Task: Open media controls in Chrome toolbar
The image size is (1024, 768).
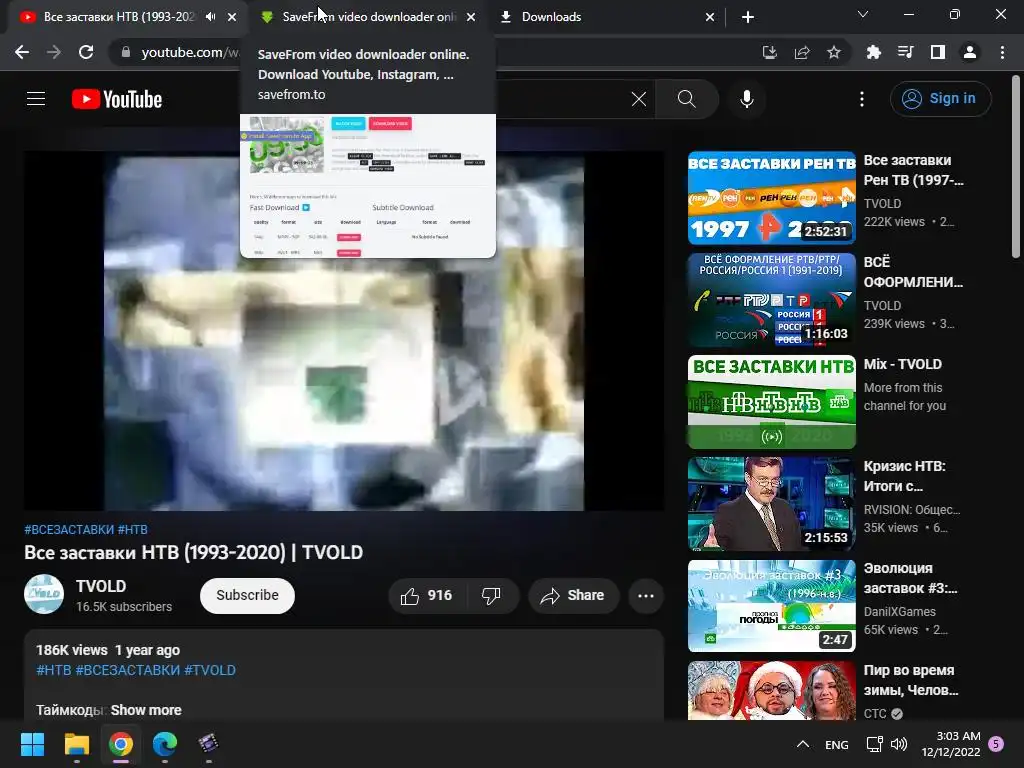Action: (905, 52)
